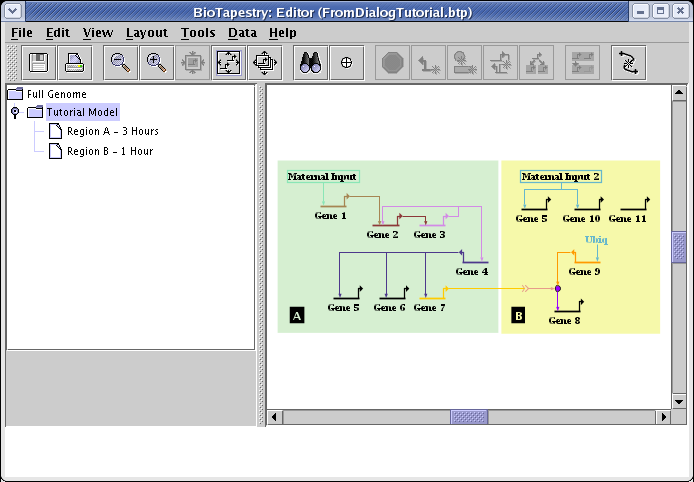This screenshot has height=482, width=694.
Task: Click horizontal scrollbar right arrow
Action: pyautogui.click(x=663, y=416)
